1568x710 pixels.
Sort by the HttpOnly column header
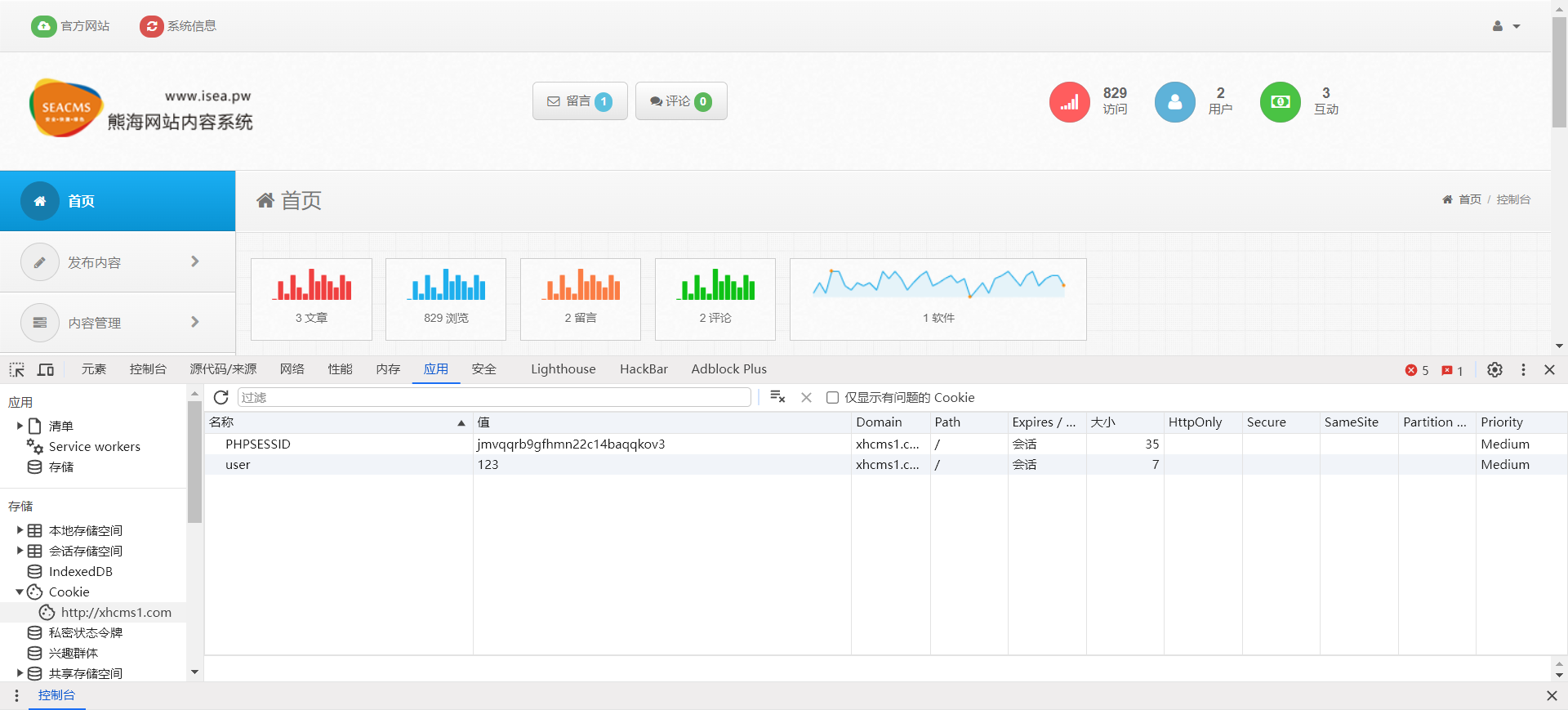click(1202, 422)
